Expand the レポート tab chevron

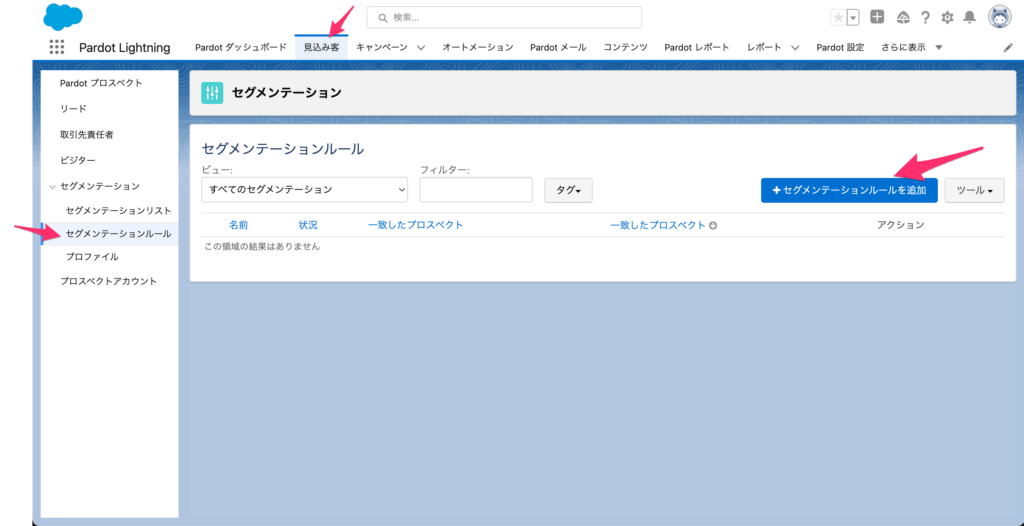pyautogui.click(x=795, y=48)
